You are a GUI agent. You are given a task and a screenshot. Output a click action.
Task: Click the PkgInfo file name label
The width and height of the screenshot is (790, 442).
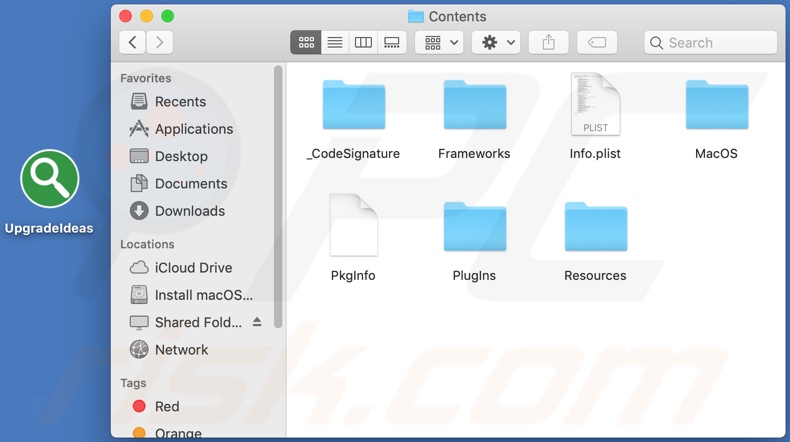pos(353,276)
